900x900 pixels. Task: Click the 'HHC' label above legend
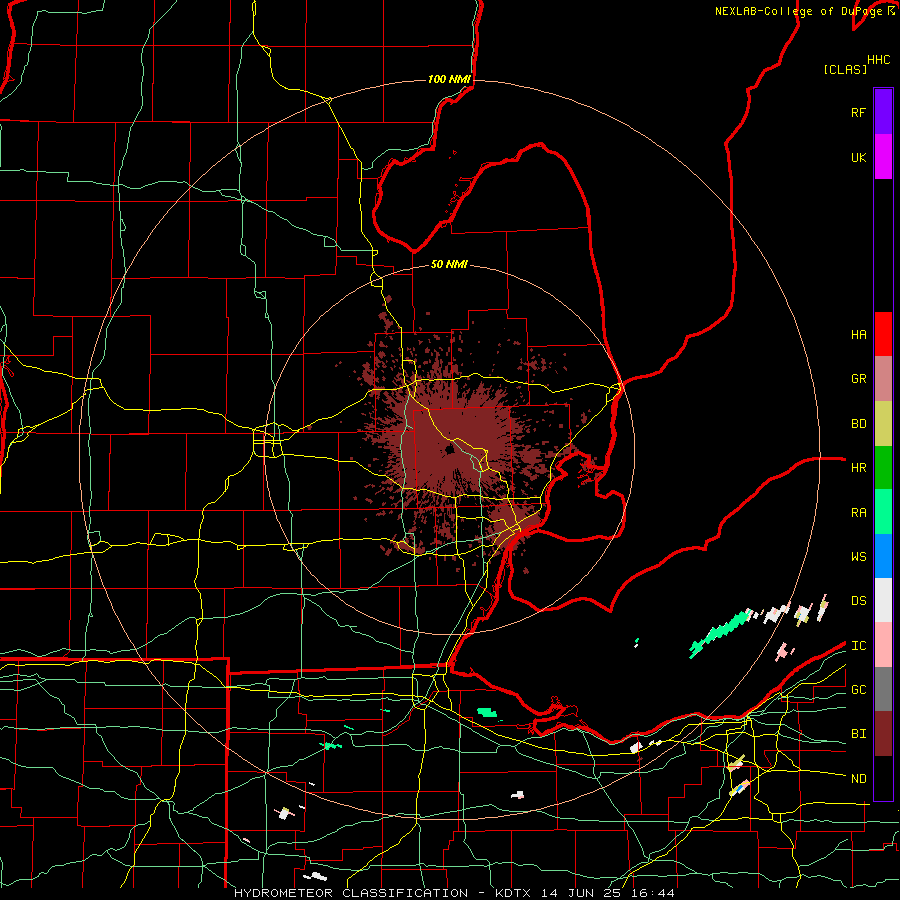[879, 60]
